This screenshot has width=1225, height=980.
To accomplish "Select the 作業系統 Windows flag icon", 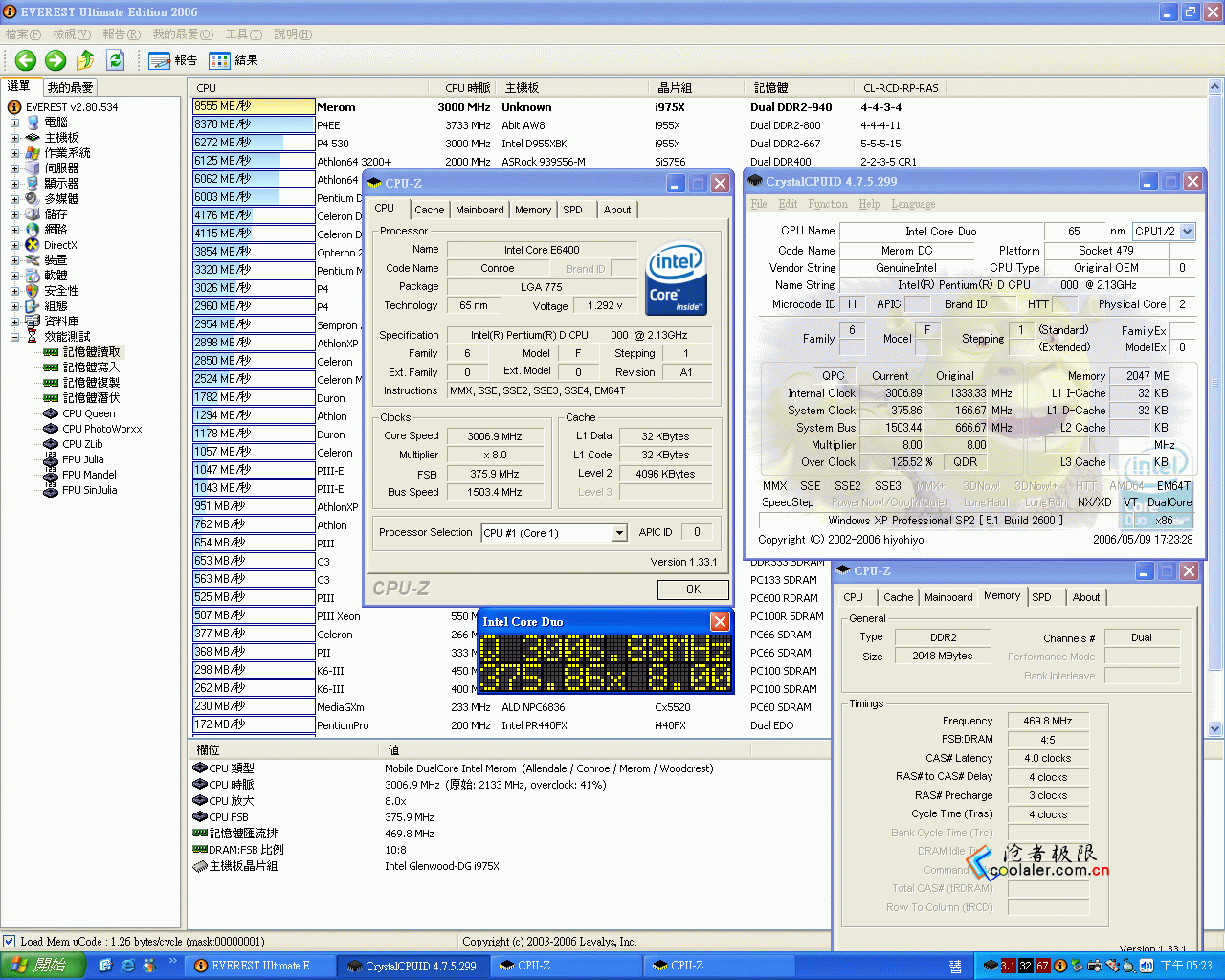I will tap(33, 153).
